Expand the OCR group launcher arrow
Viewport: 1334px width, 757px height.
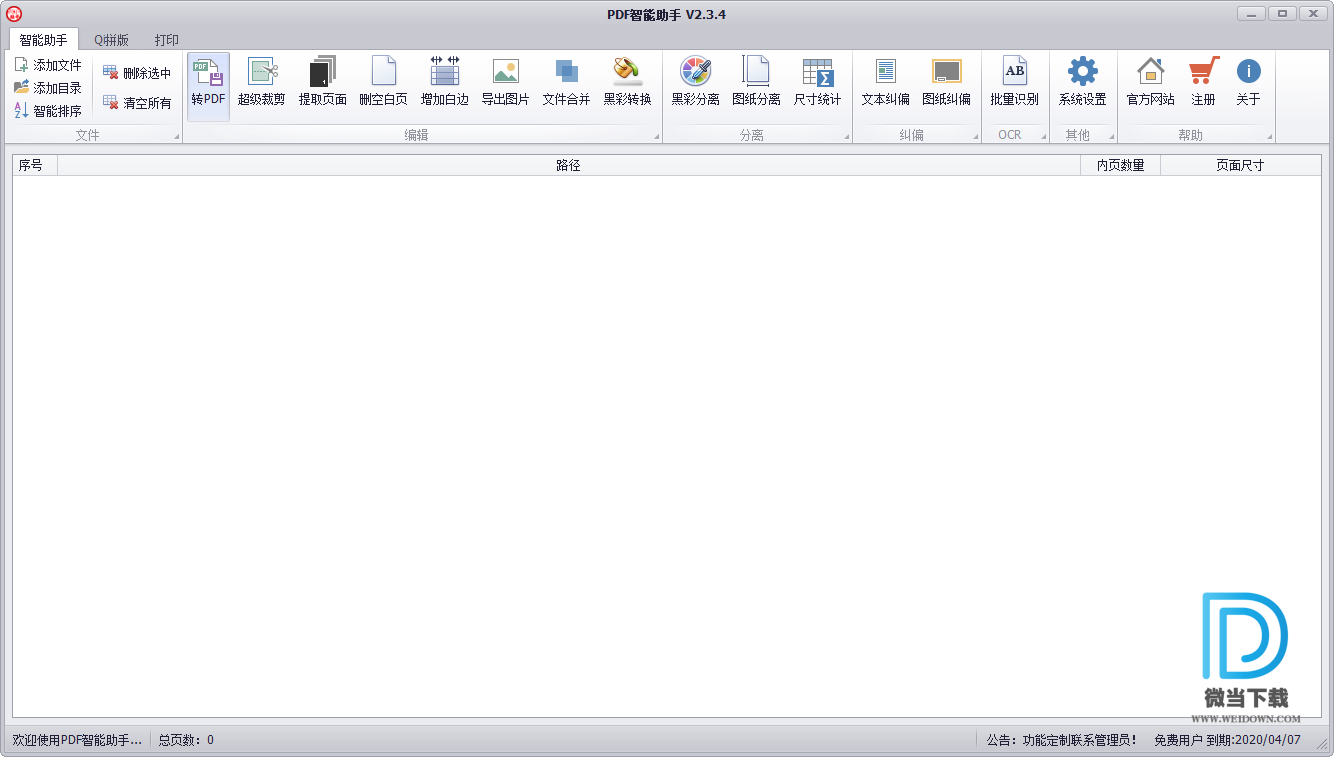tap(1043, 136)
